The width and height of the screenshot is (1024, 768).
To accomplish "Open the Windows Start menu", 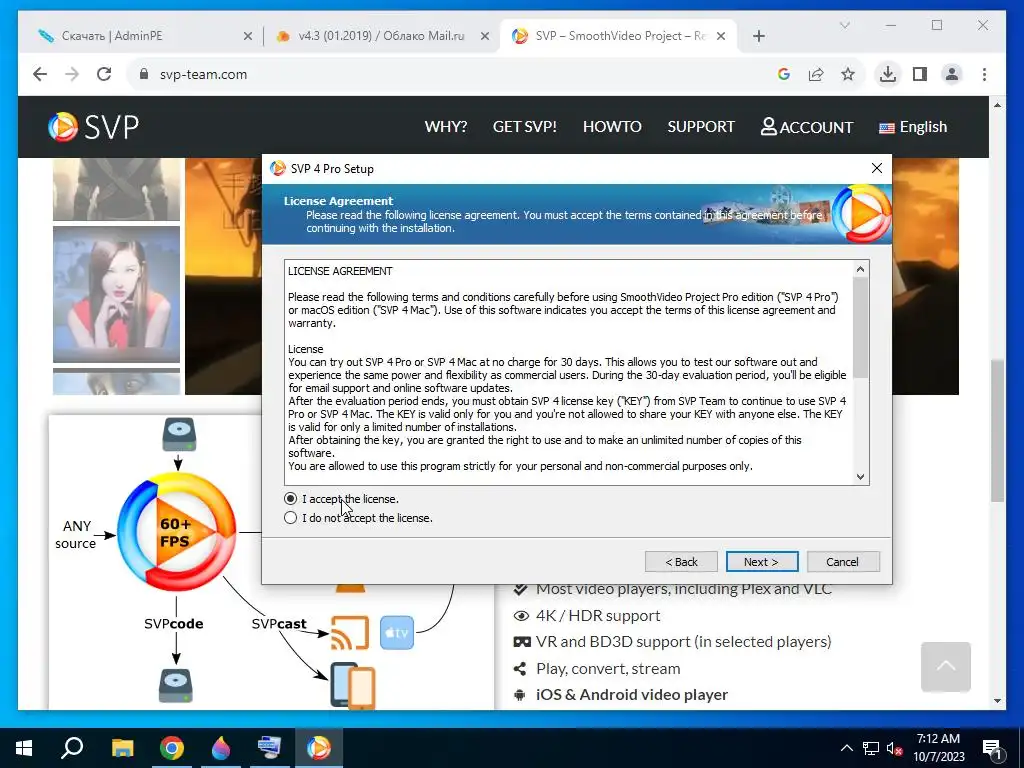I will point(24,748).
